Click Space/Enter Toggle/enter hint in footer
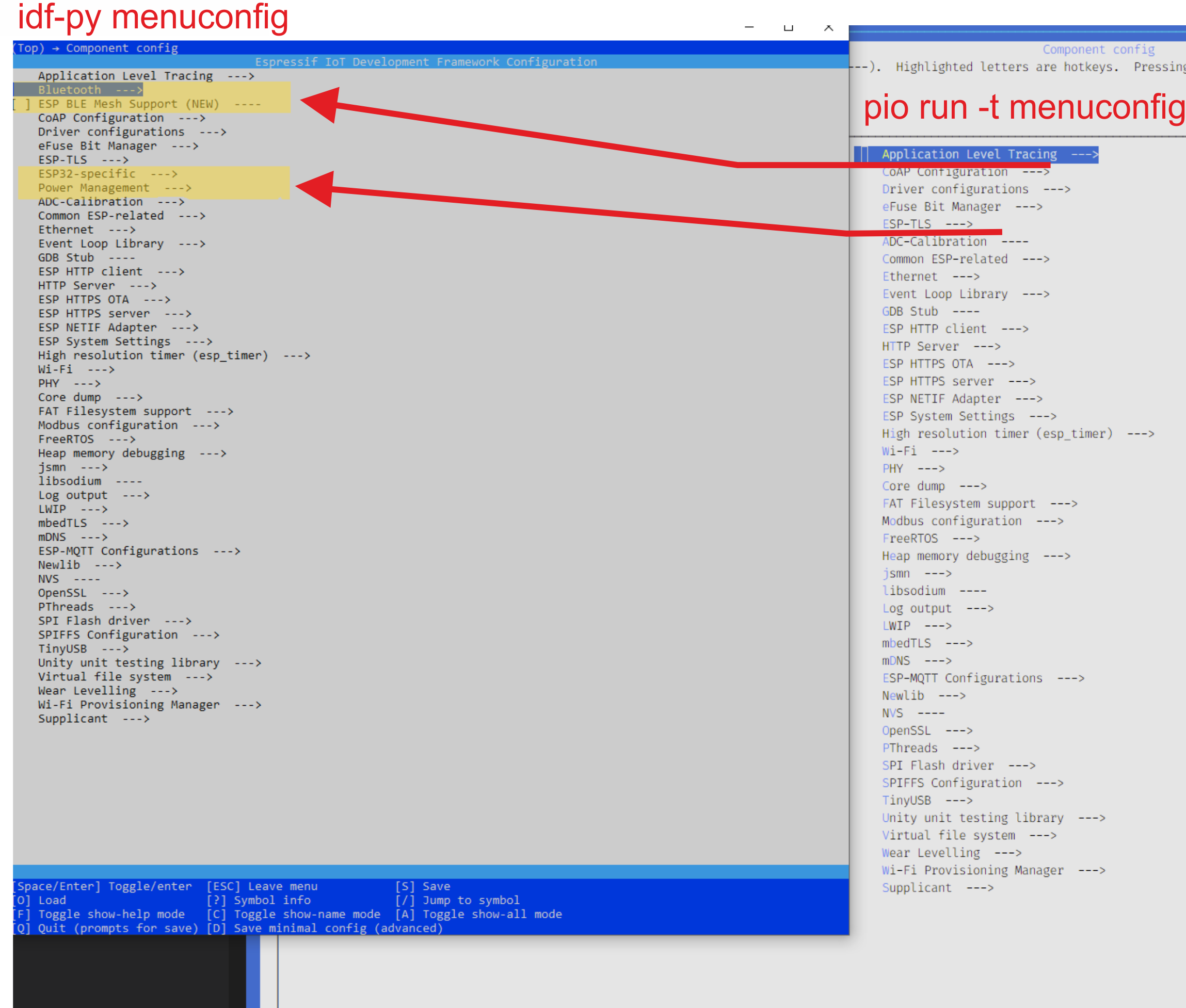 point(102,886)
